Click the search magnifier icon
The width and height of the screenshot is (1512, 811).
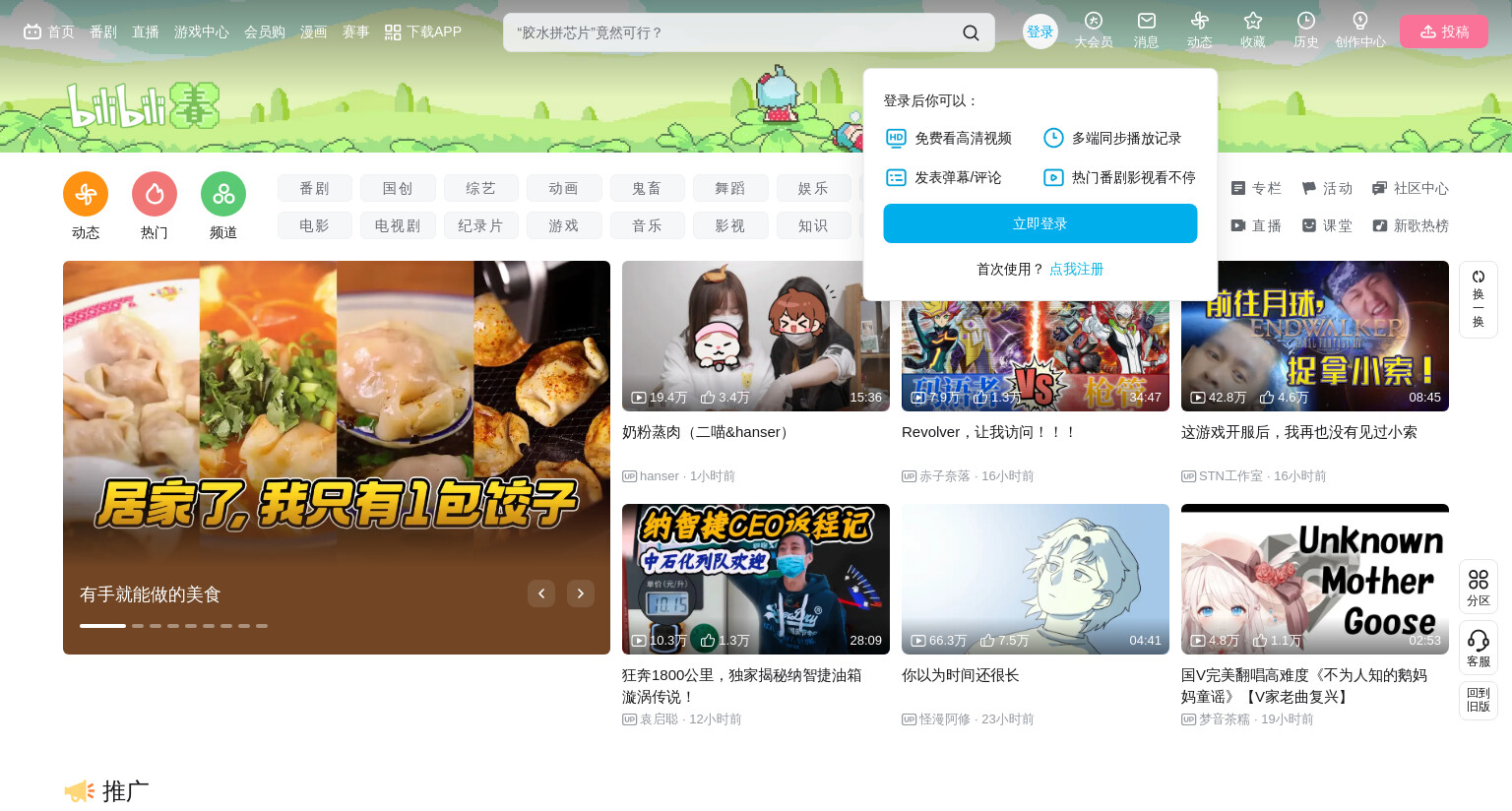coord(971,32)
